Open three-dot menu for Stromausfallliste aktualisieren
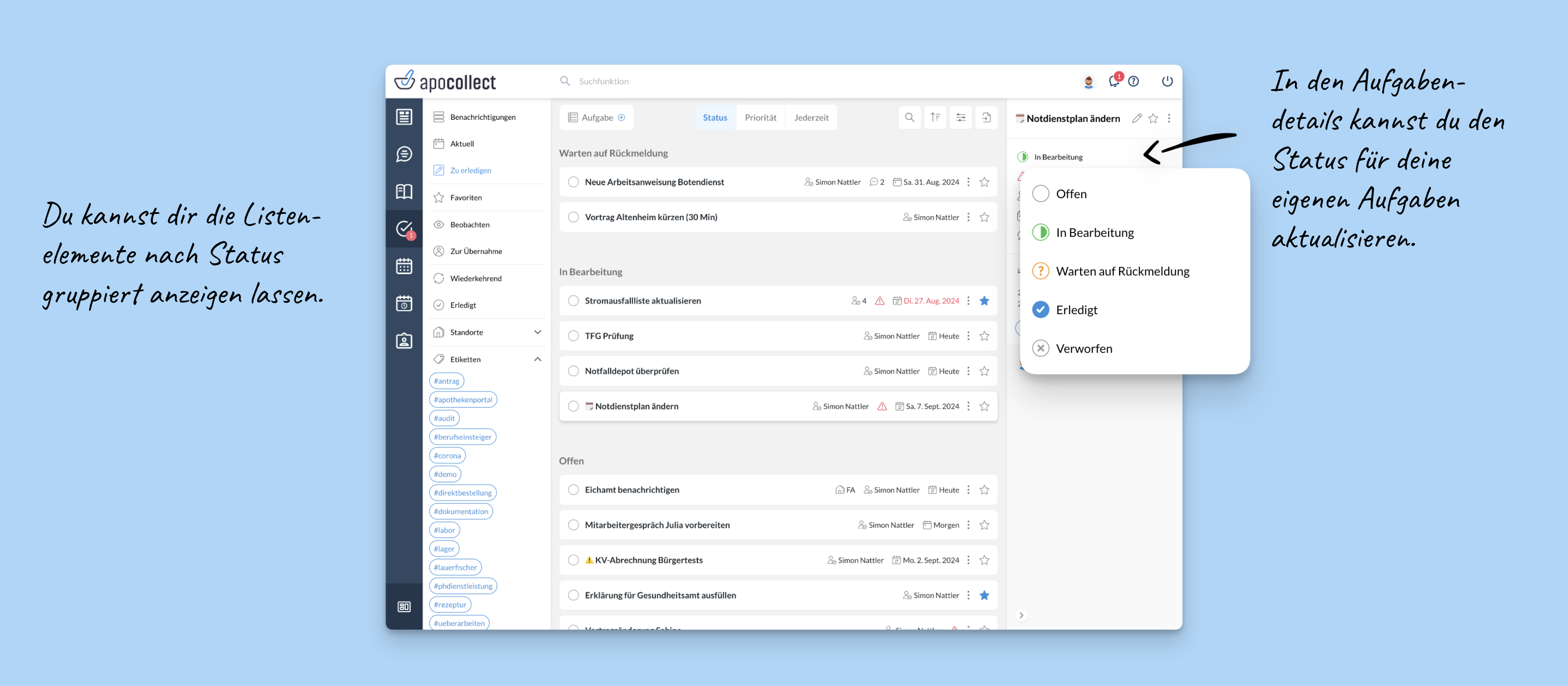The height and width of the screenshot is (686, 1568). click(968, 301)
